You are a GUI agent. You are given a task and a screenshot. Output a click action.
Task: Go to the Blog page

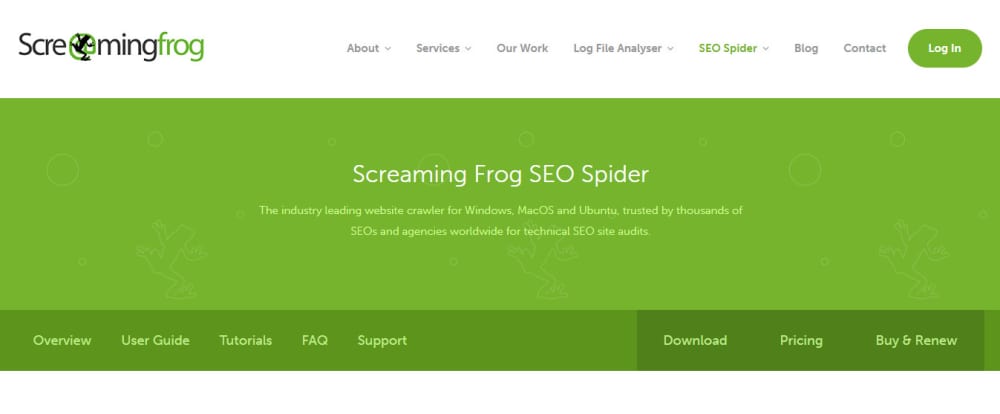806,48
